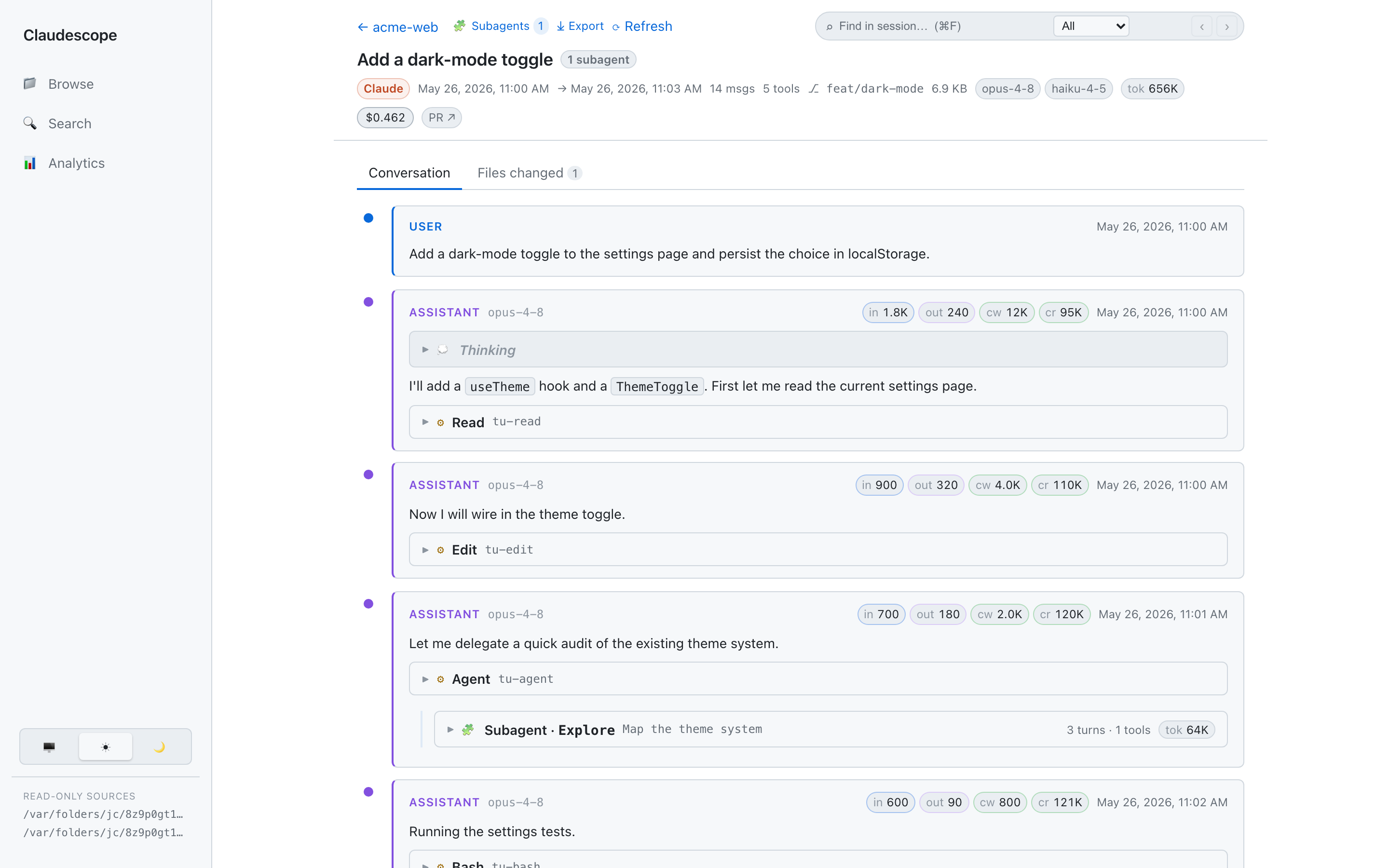Click the gear icon beside Agent
Viewport: 1389px width, 868px height.
point(441,679)
